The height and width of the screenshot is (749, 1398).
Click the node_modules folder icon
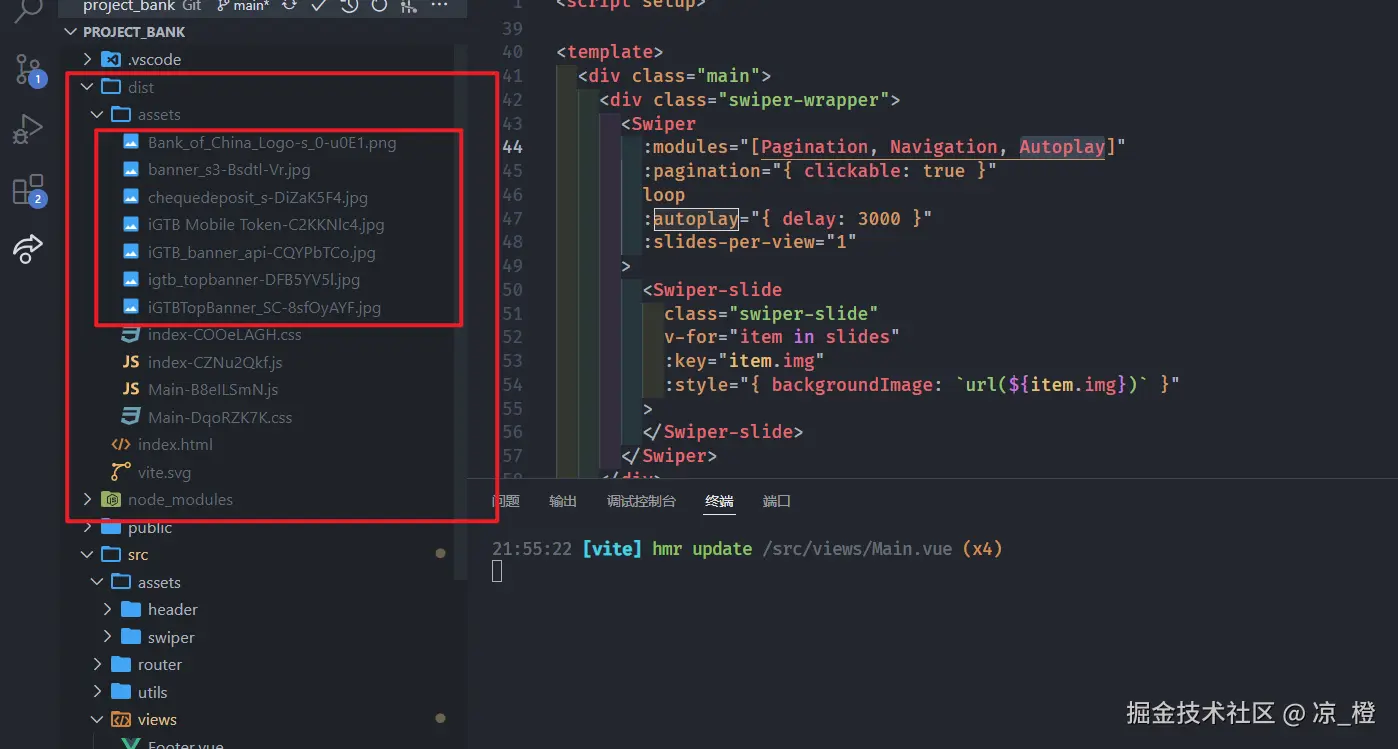(x=111, y=500)
